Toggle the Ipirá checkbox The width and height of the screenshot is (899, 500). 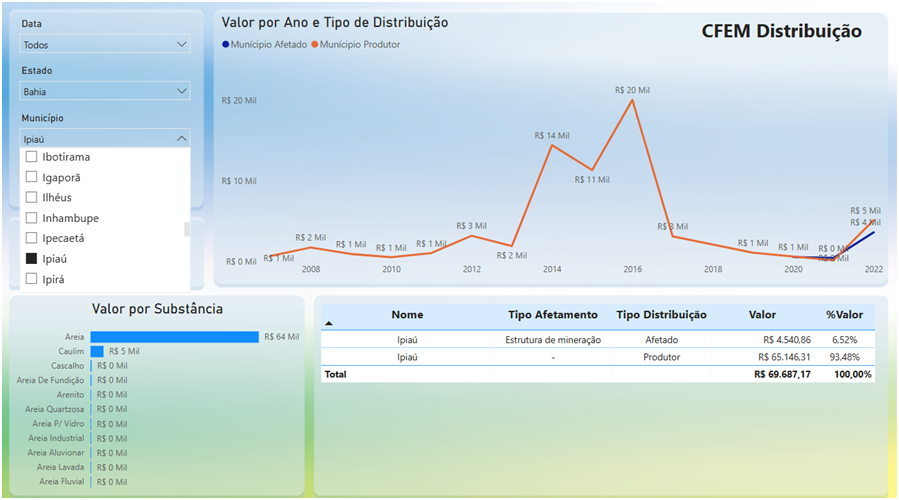32,279
